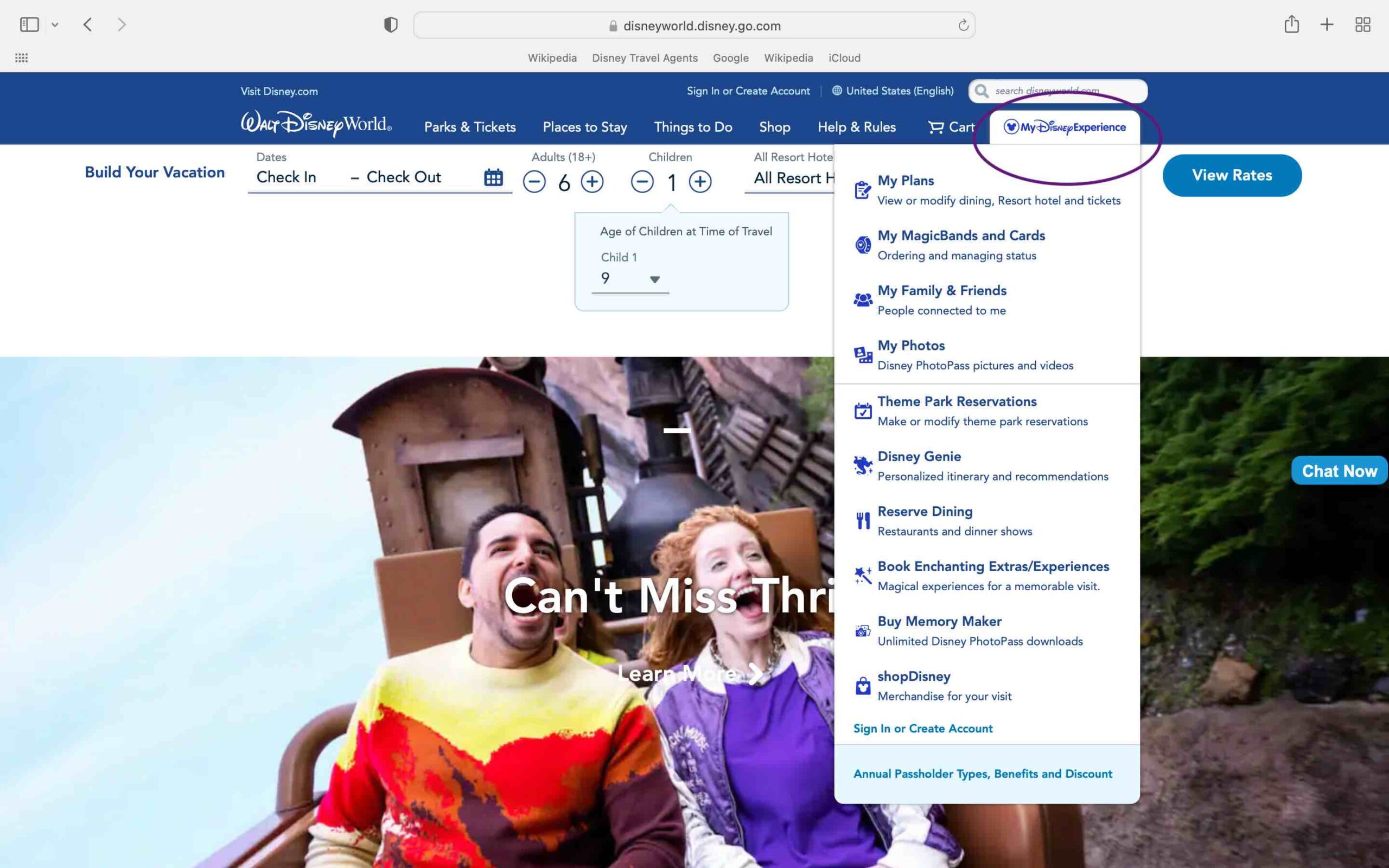The image size is (1389, 868).
Task: Go home via Walt Disney World logo
Action: [x=316, y=124]
